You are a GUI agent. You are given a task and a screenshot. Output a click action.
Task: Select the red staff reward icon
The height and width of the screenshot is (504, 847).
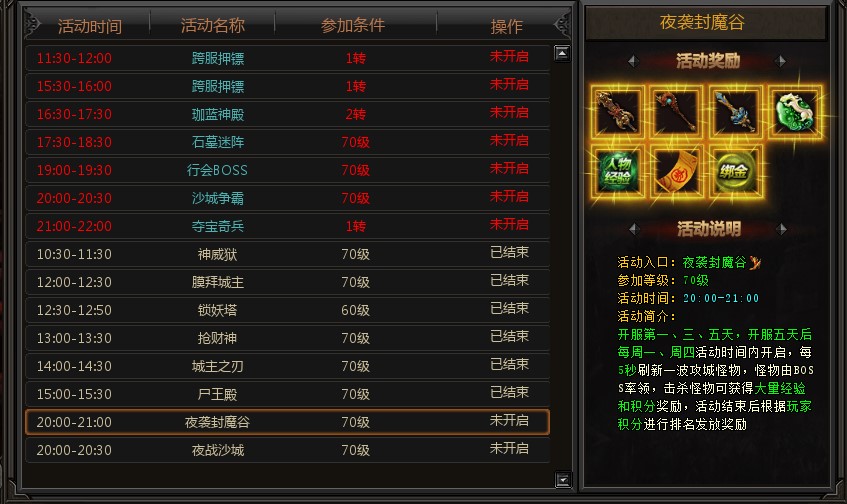(x=676, y=112)
